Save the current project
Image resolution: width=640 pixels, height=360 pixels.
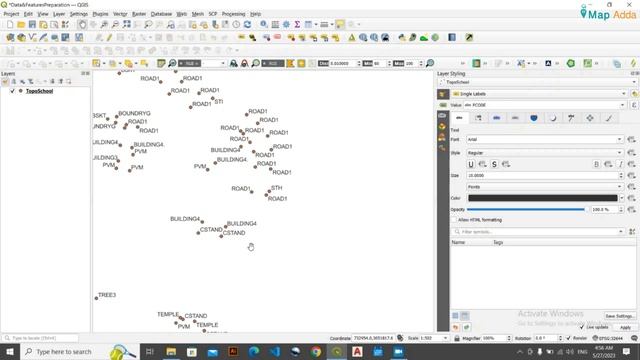coord(32,25)
